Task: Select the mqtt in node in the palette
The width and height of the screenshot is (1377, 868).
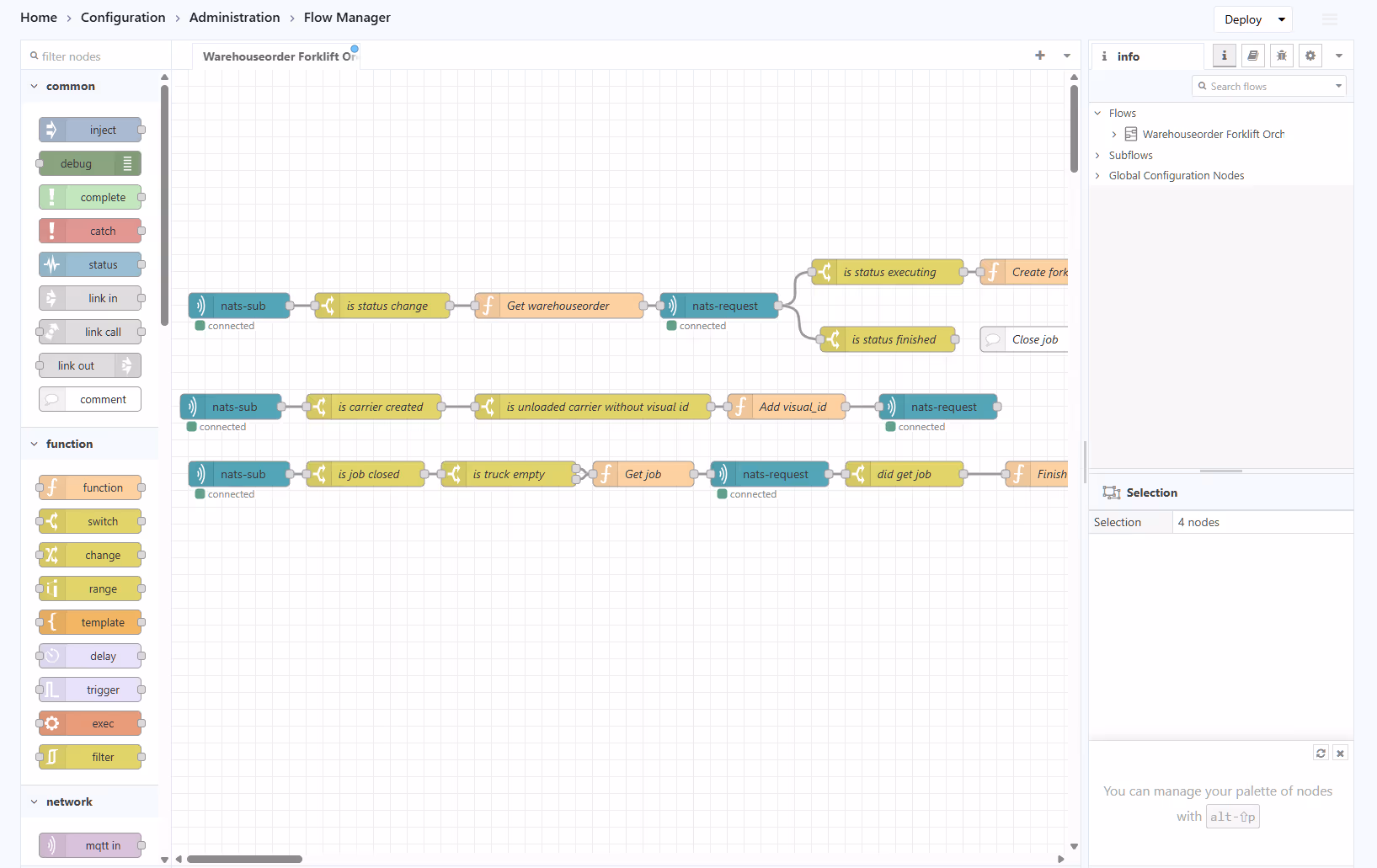Action: (91, 845)
